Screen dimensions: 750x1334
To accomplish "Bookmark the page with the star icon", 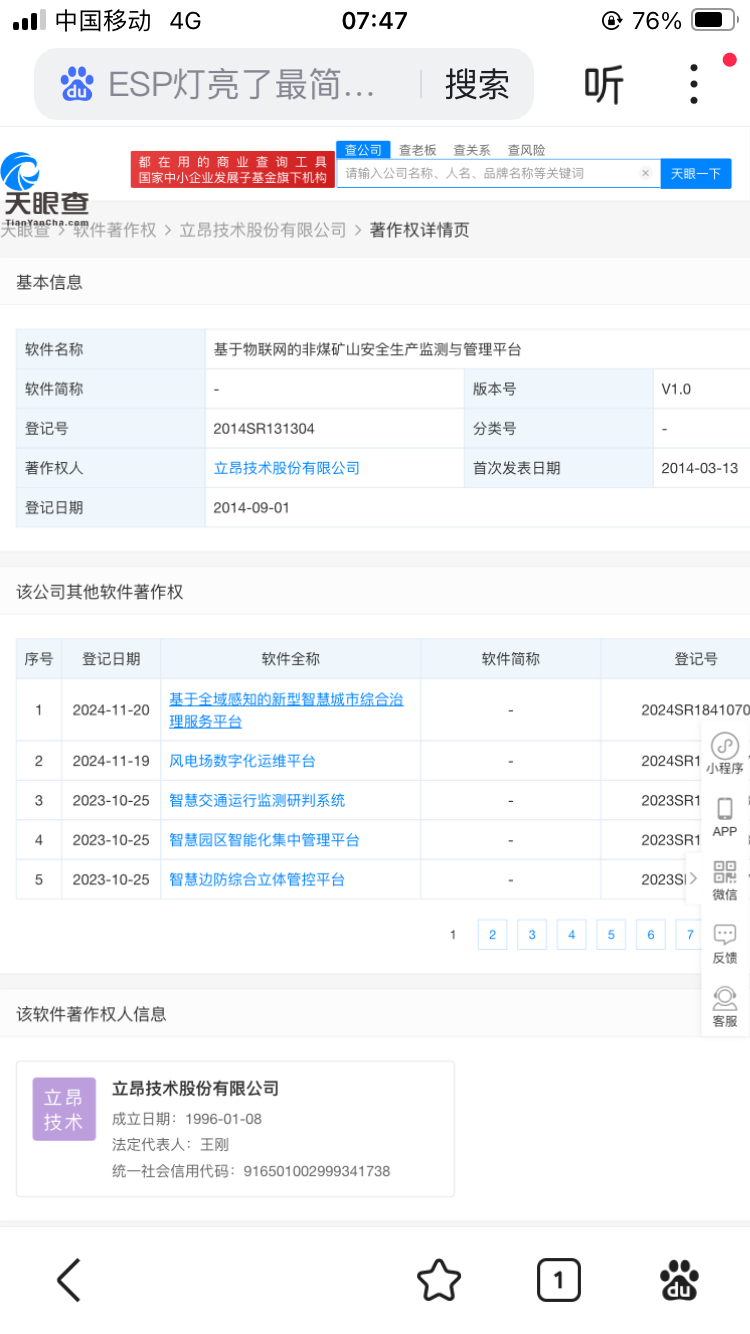I will pyautogui.click(x=438, y=1280).
